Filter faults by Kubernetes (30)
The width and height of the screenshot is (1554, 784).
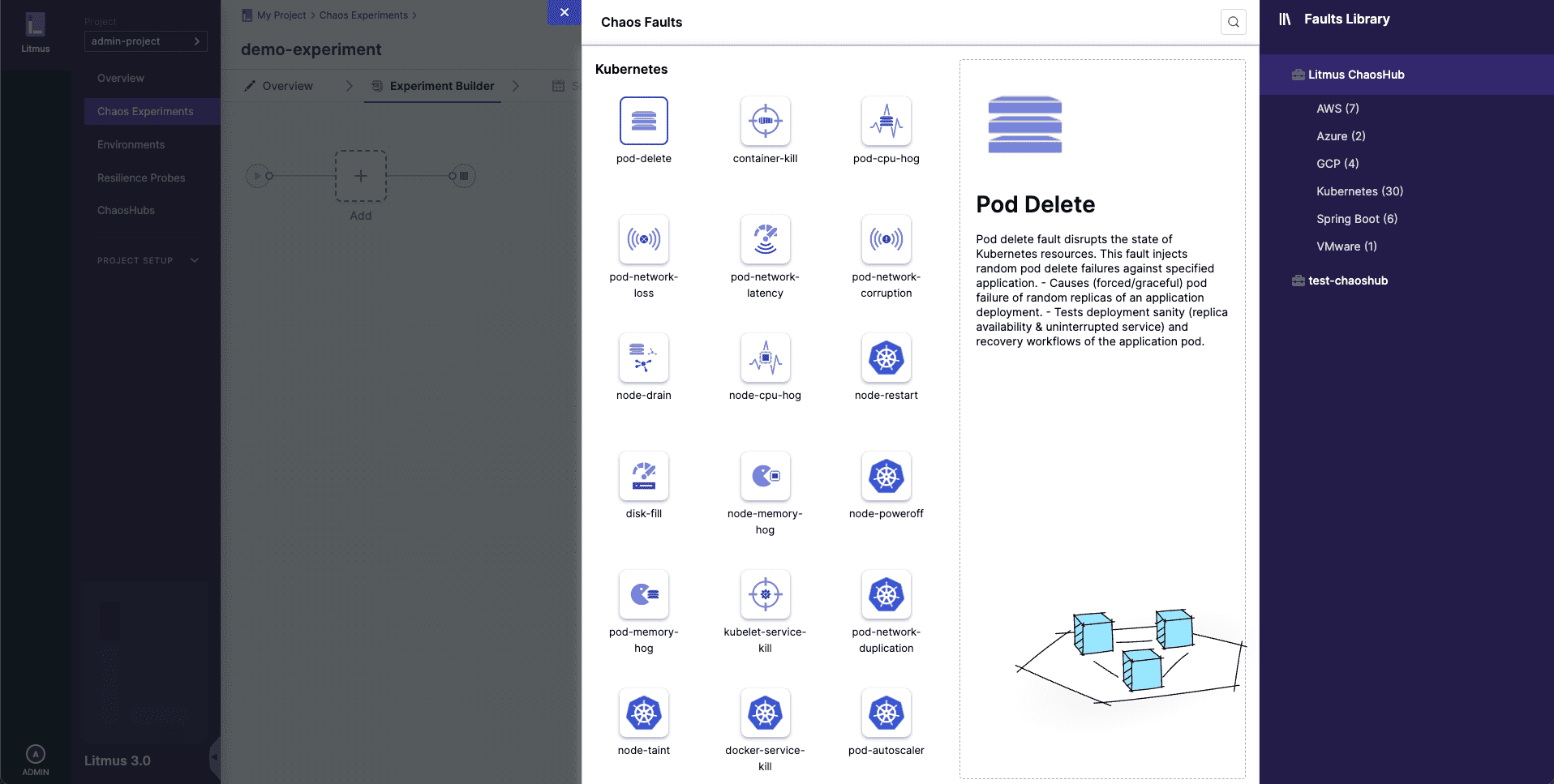pyautogui.click(x=1359, y=191)
